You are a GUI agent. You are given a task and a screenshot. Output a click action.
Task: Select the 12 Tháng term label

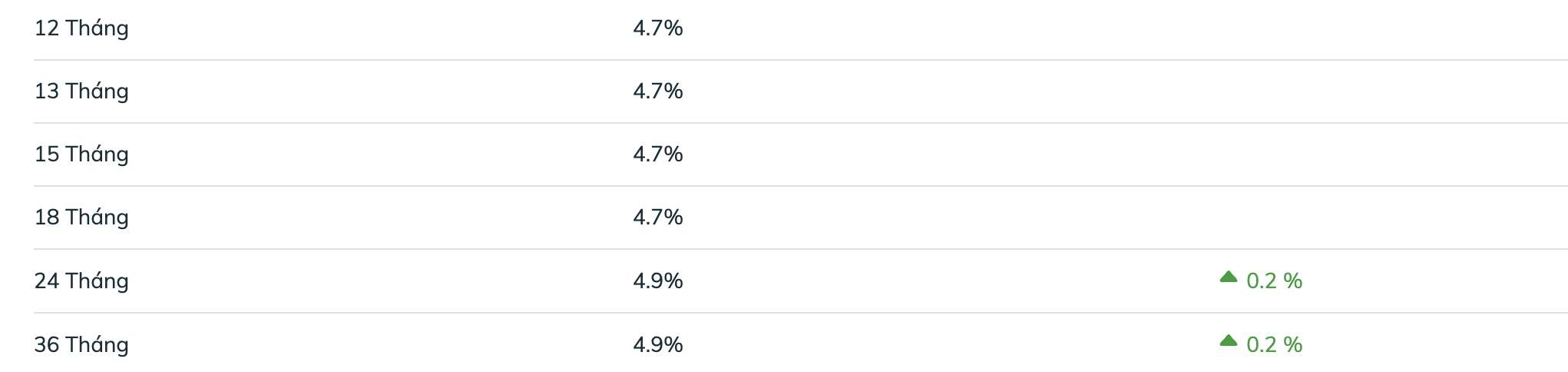[81, 28]
